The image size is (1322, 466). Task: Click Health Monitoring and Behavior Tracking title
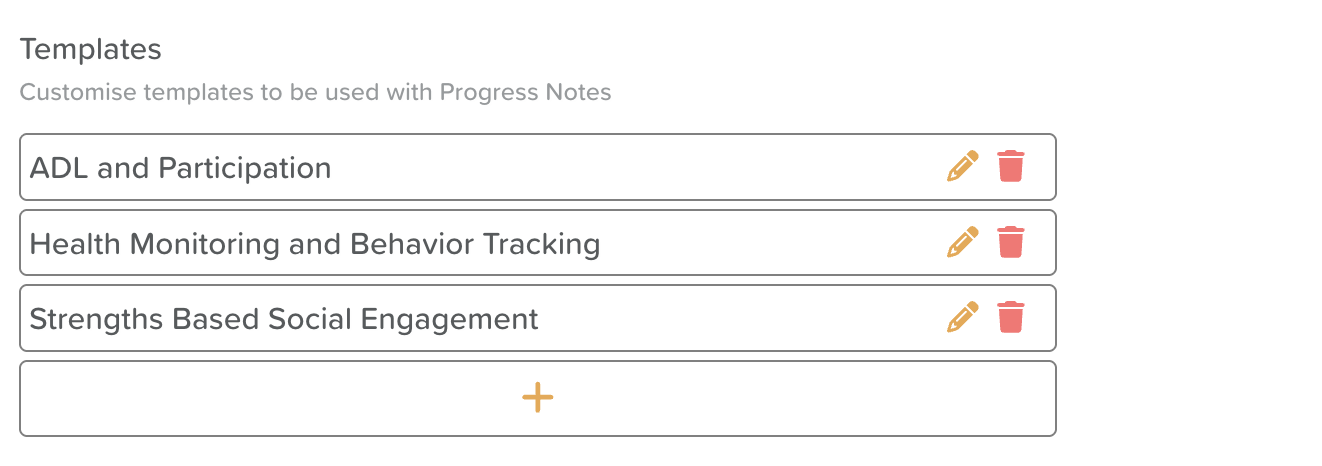pos(314,244)
